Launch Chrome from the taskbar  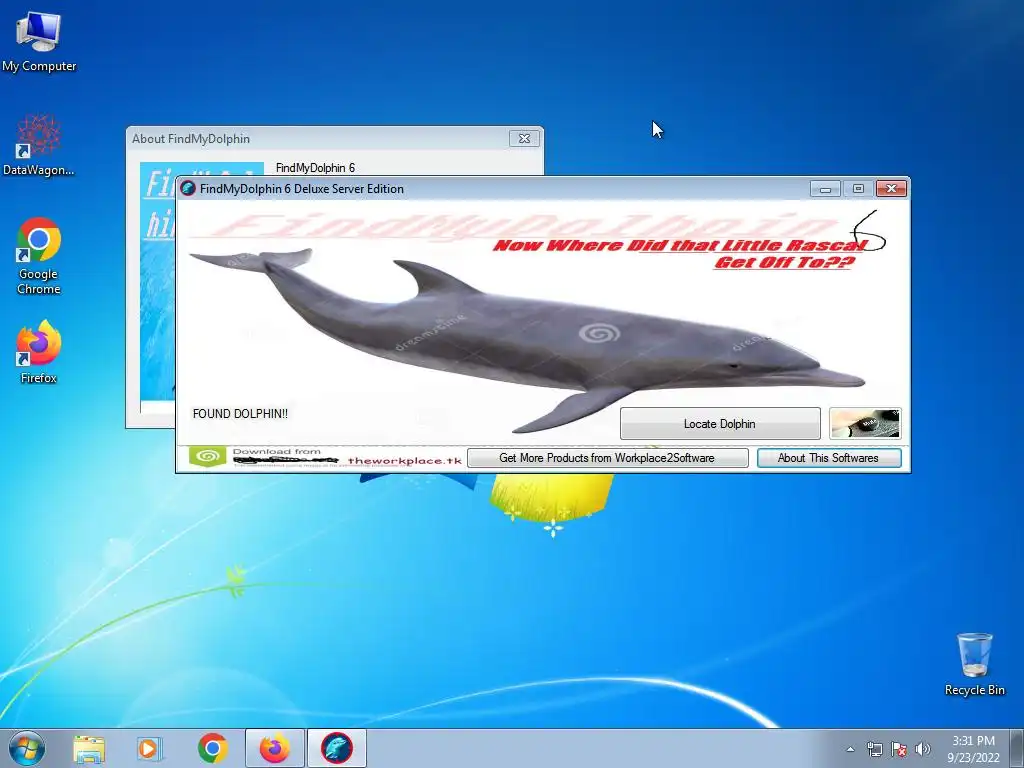point(213,748)
